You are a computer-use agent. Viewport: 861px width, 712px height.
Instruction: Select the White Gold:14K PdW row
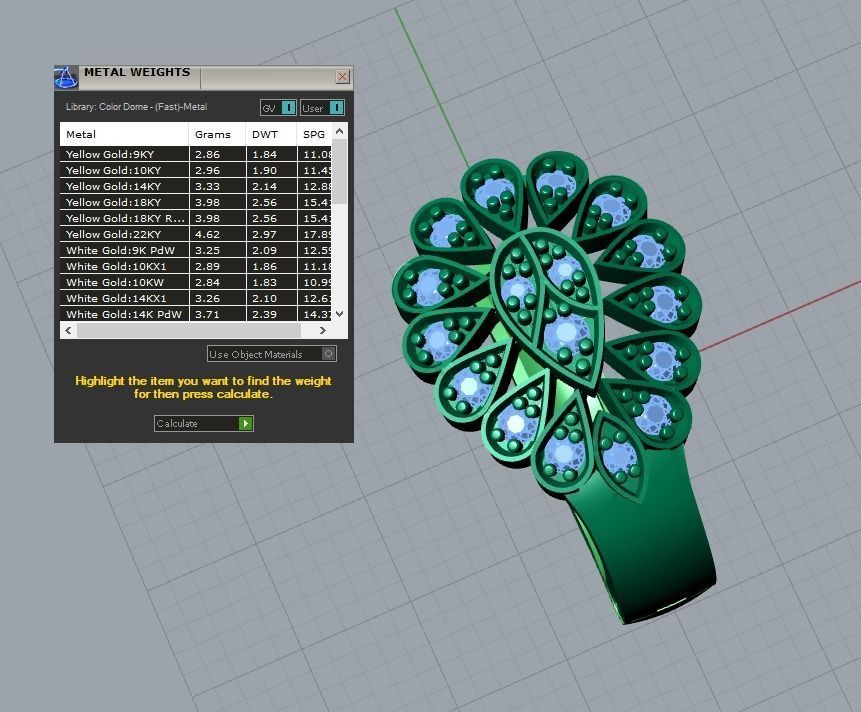(x=195, y=314)
